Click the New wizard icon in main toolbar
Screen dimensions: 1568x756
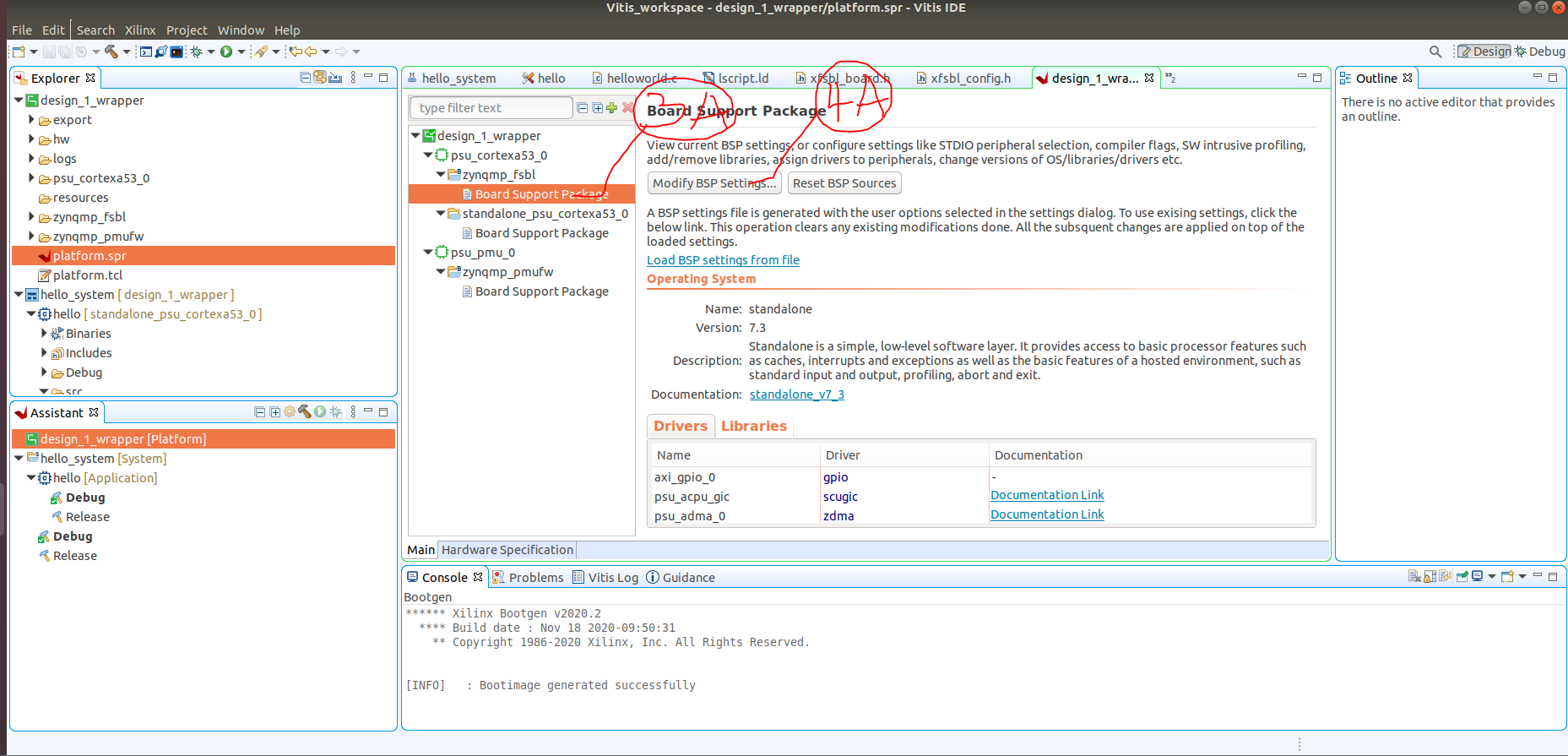click(x=19, y=52)
